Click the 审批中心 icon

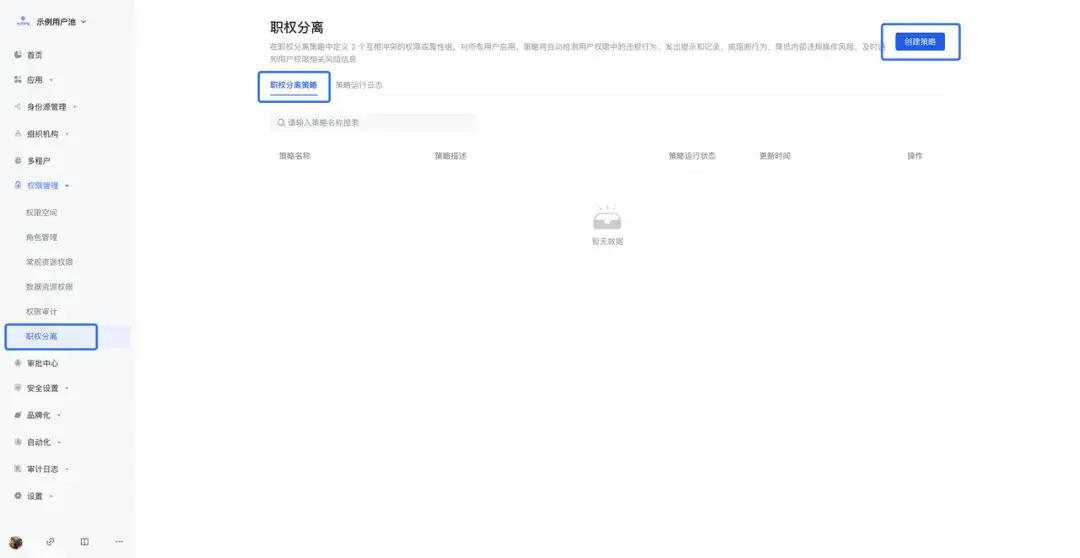pos(18,363)
